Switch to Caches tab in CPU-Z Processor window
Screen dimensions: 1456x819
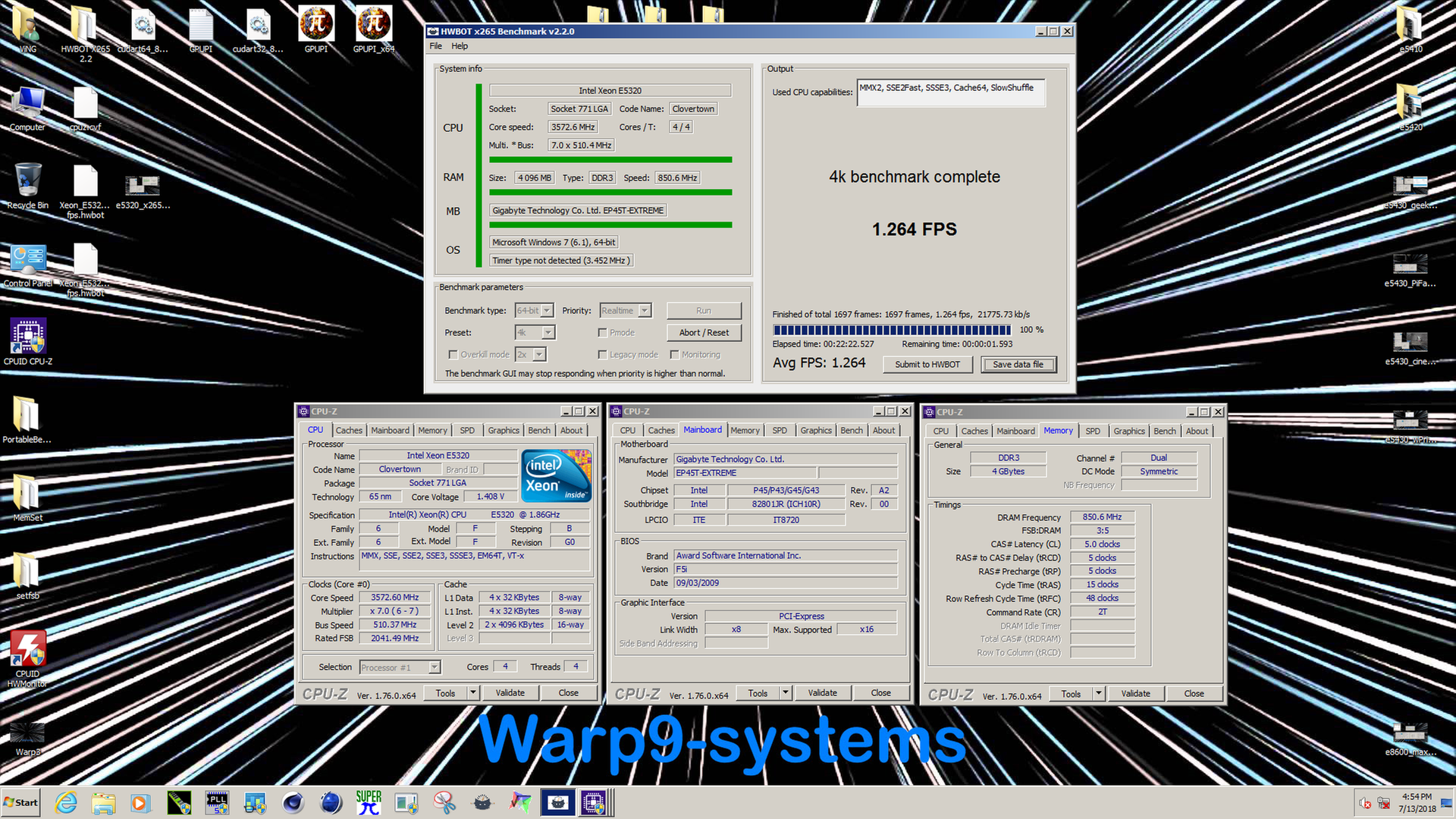point(349,430)
